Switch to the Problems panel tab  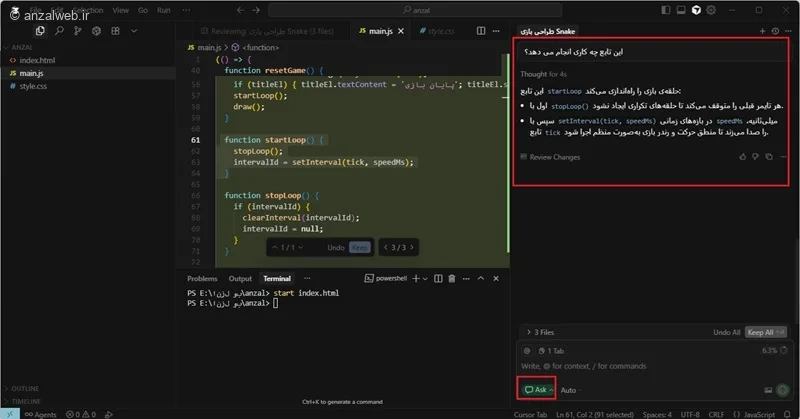(202, 279)
